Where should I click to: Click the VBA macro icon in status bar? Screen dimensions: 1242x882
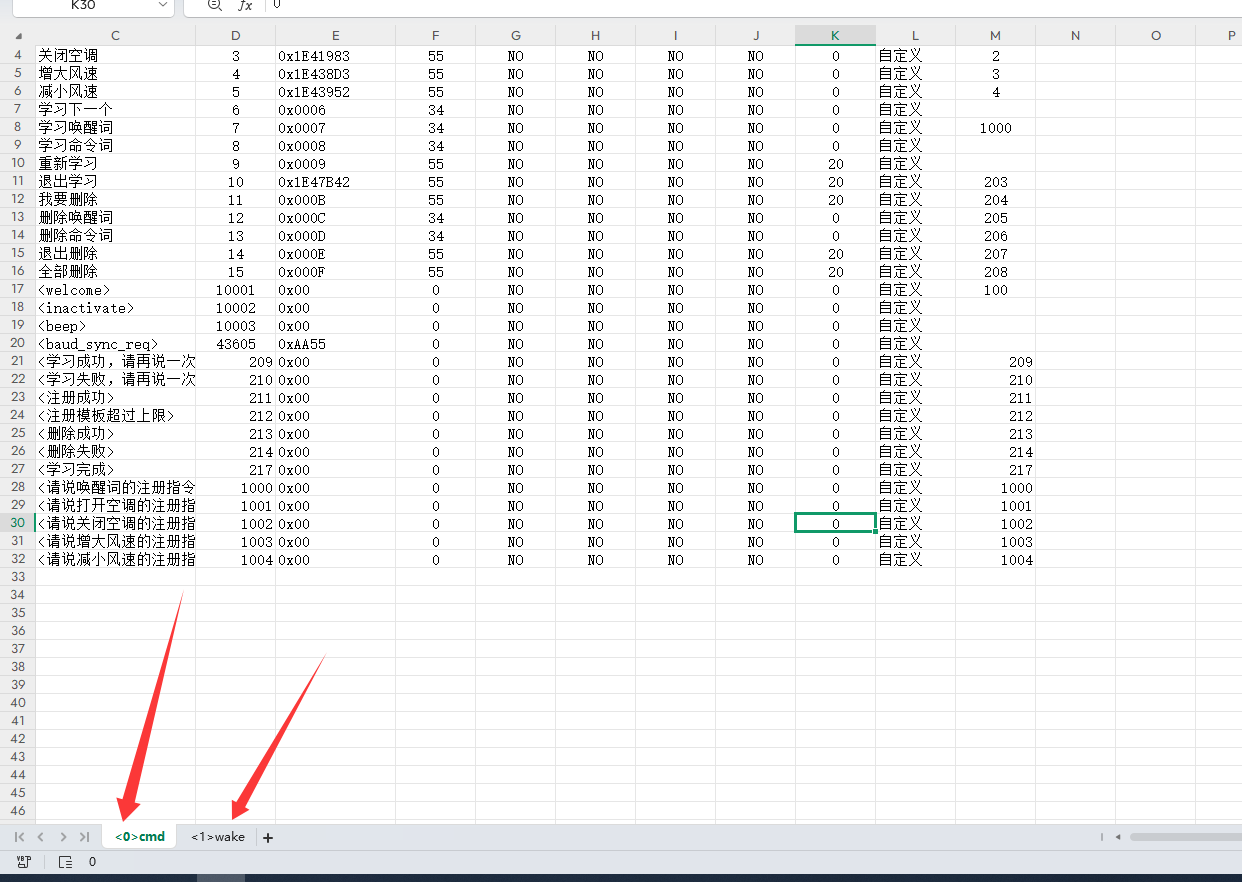pos(23,861)
